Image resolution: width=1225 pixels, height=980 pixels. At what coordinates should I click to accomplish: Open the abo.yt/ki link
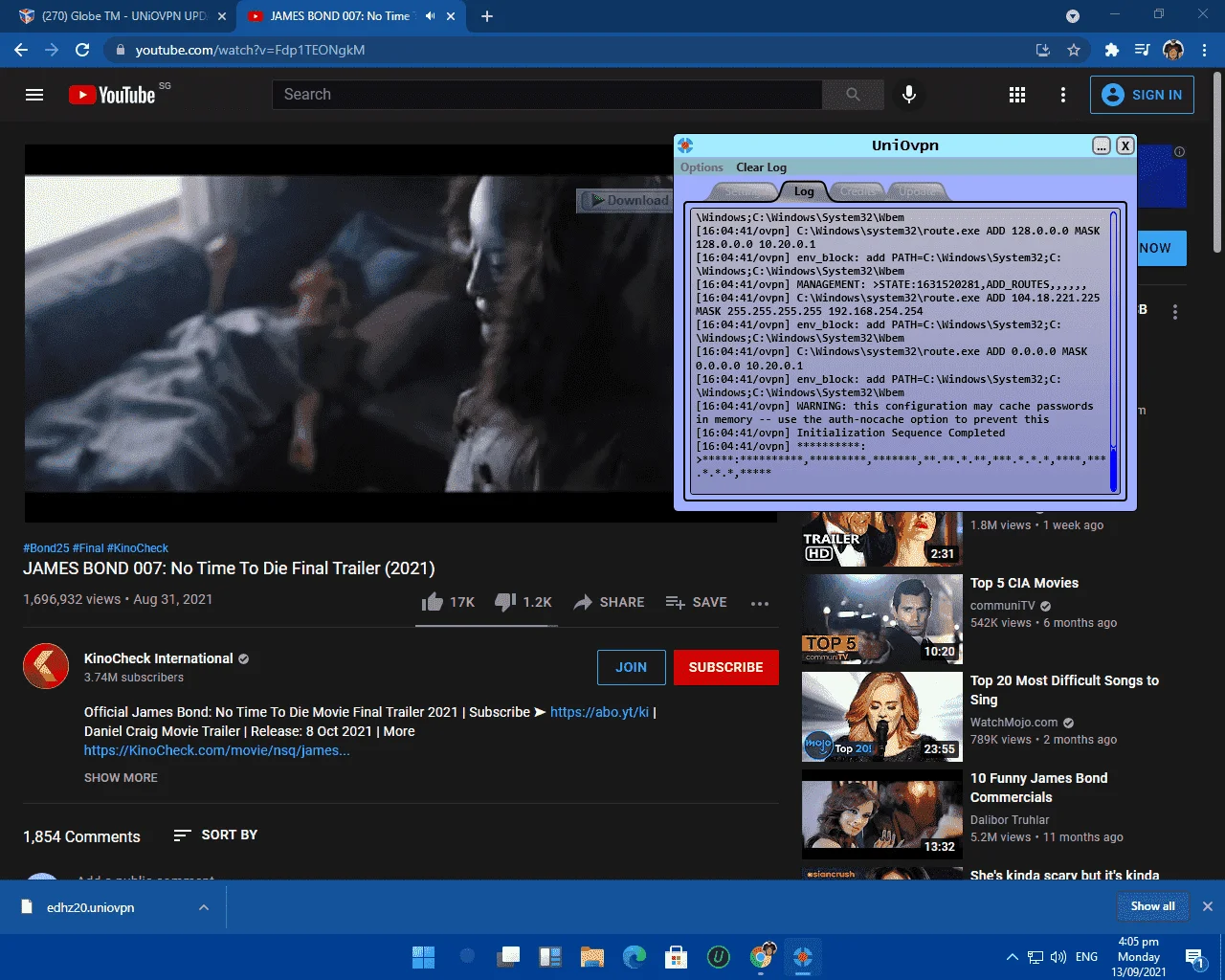(599, 712)
